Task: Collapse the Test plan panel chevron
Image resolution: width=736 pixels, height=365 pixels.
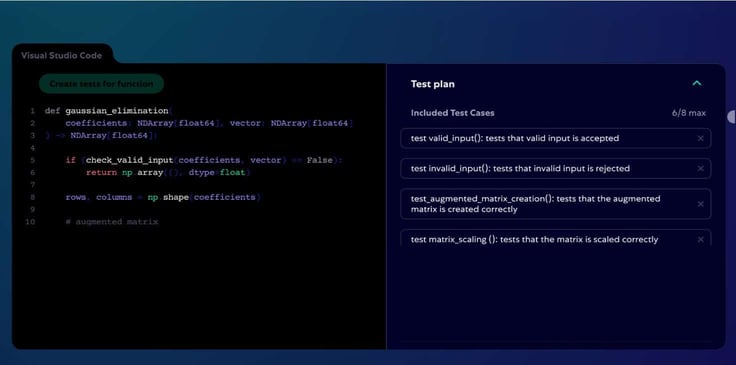Action: tap(697, 84)
